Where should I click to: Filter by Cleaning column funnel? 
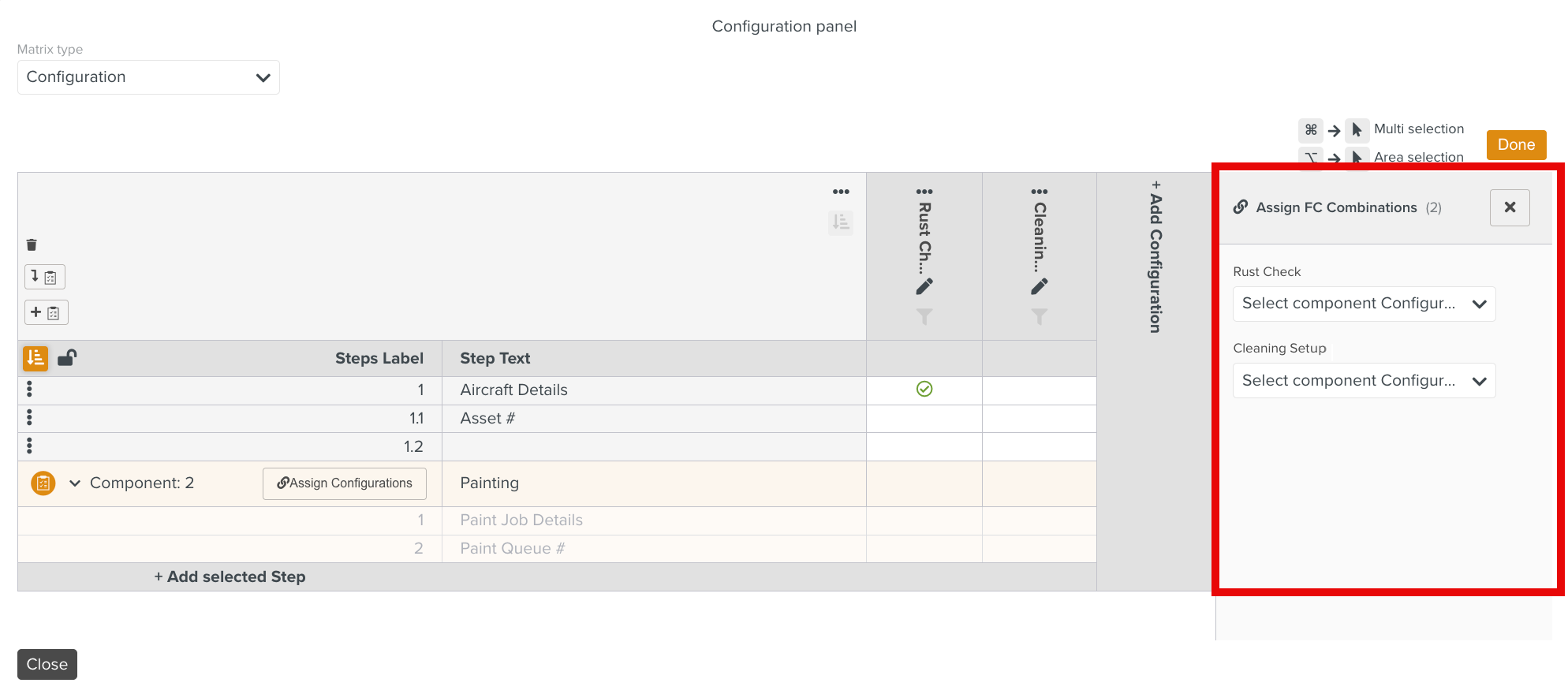tap(1040, 316)
